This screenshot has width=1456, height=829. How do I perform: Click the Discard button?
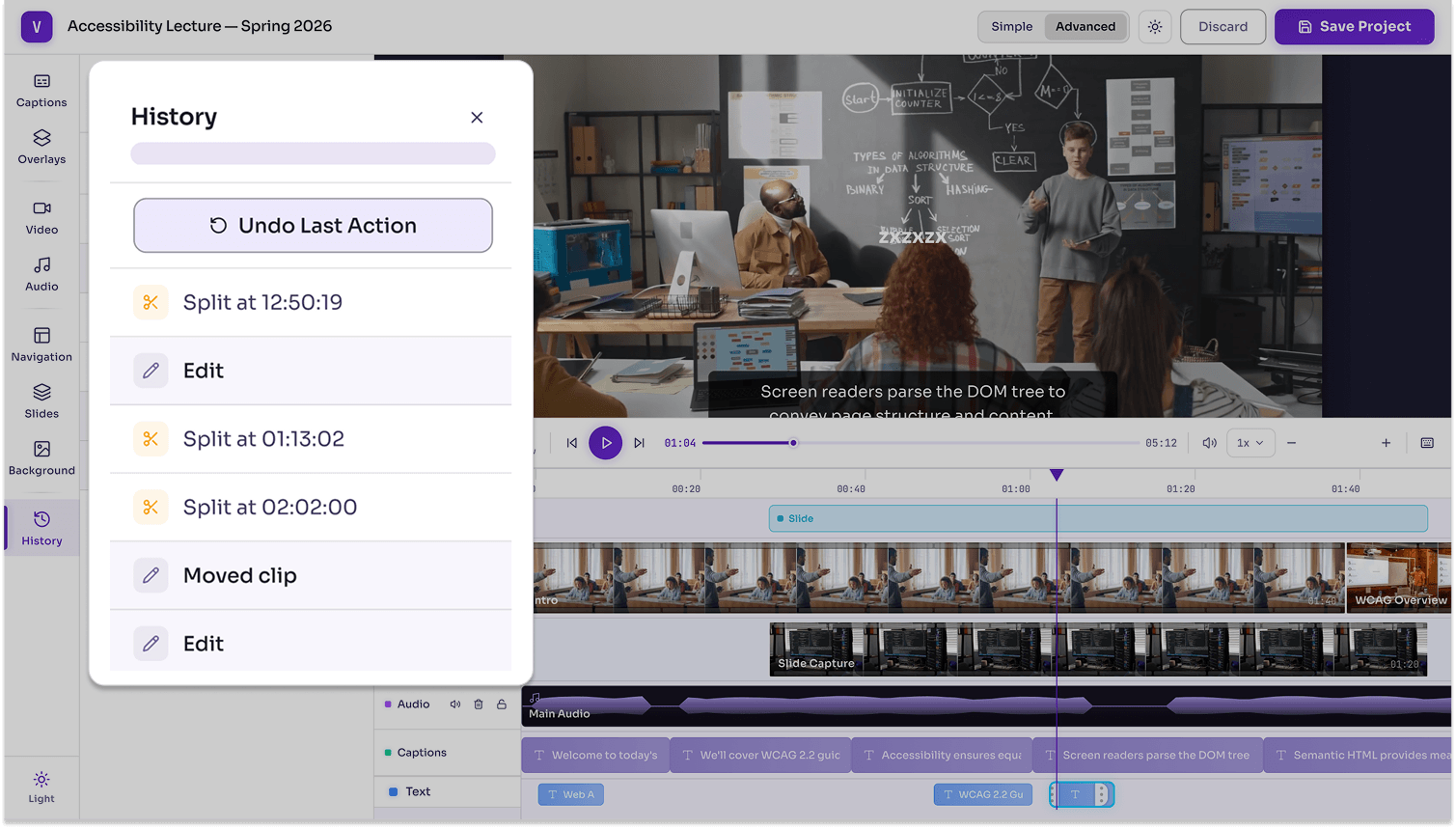(x=1222, y=27)
